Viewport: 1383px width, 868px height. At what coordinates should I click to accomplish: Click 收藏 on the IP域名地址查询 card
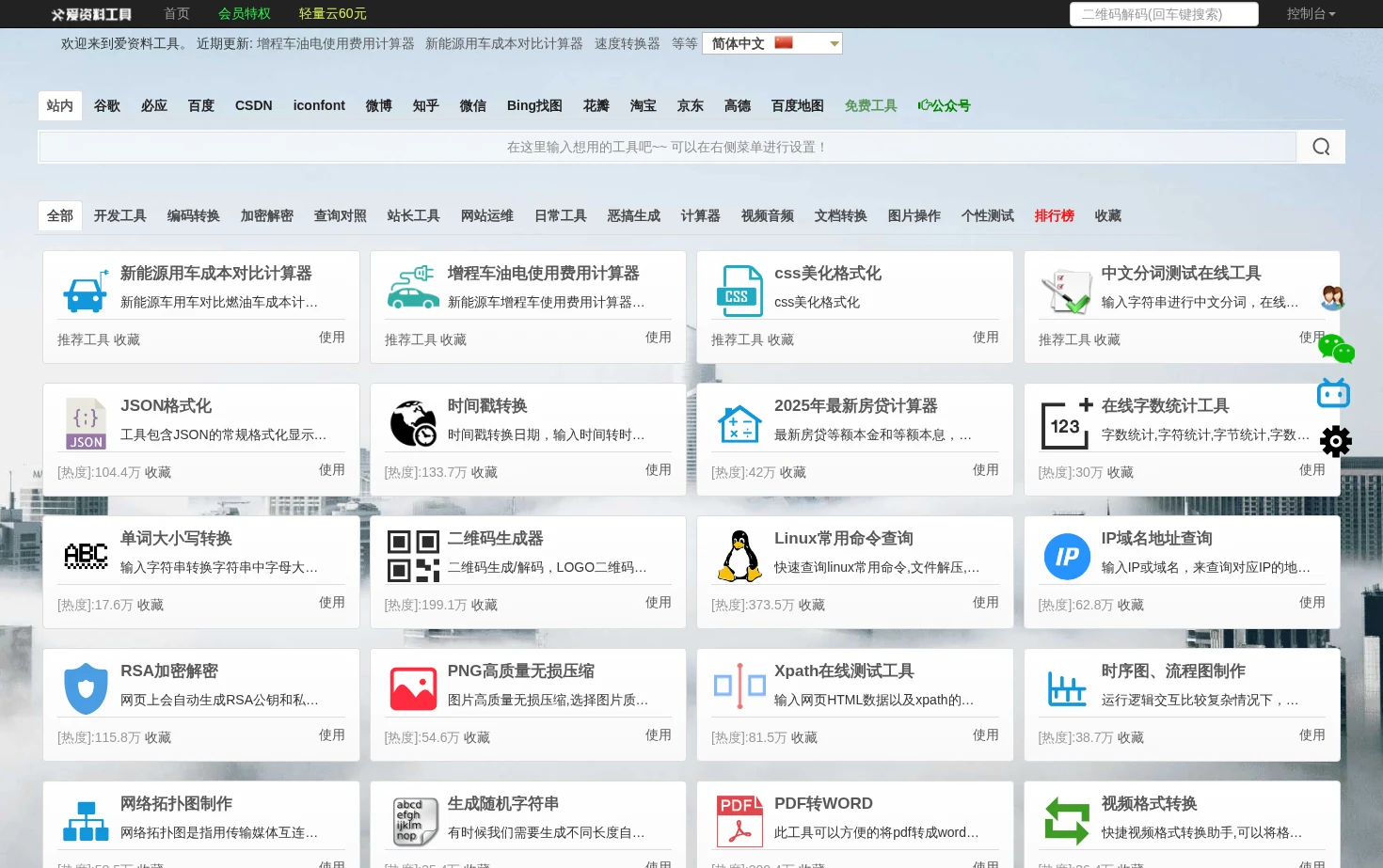1131,605
